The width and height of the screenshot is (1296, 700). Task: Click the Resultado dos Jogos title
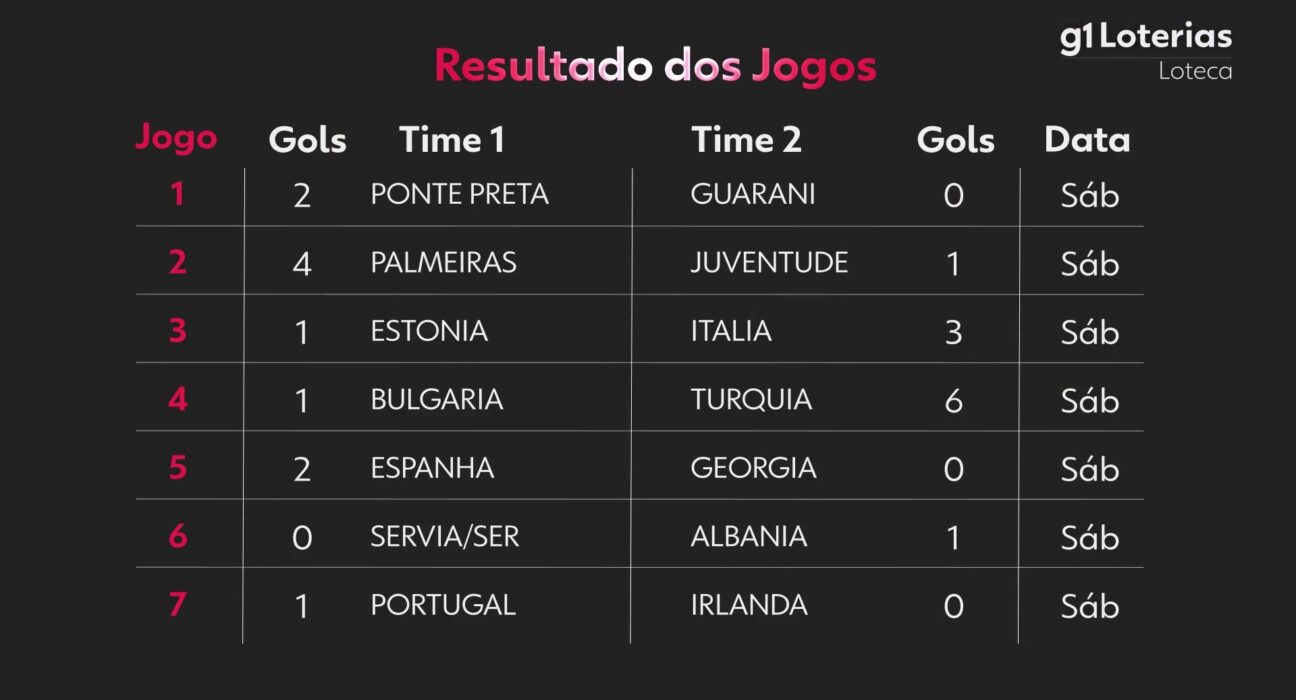(x=655, y=66)
